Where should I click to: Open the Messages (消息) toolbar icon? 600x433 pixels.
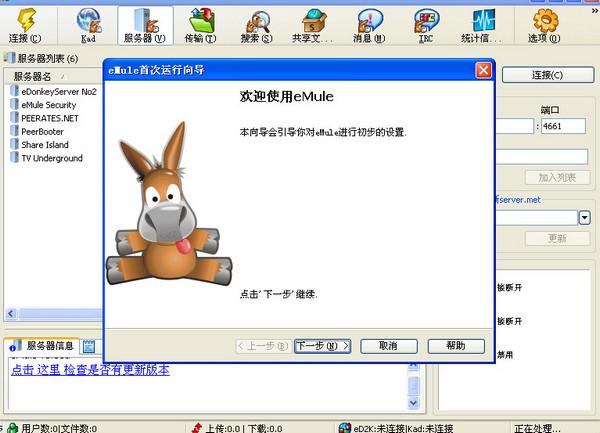(x=369, y=20)
